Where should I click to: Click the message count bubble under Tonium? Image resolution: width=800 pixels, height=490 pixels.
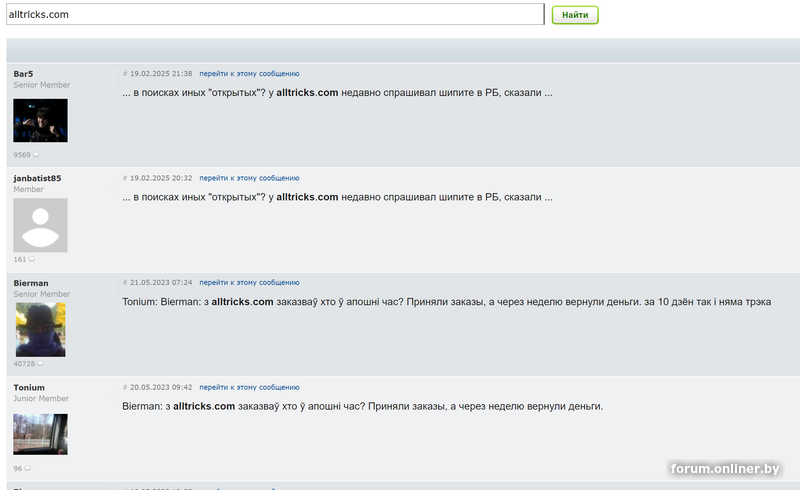[28, 468]
